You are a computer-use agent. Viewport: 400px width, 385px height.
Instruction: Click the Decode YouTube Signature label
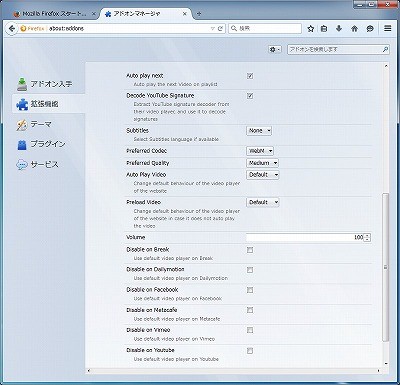point(160,96)
